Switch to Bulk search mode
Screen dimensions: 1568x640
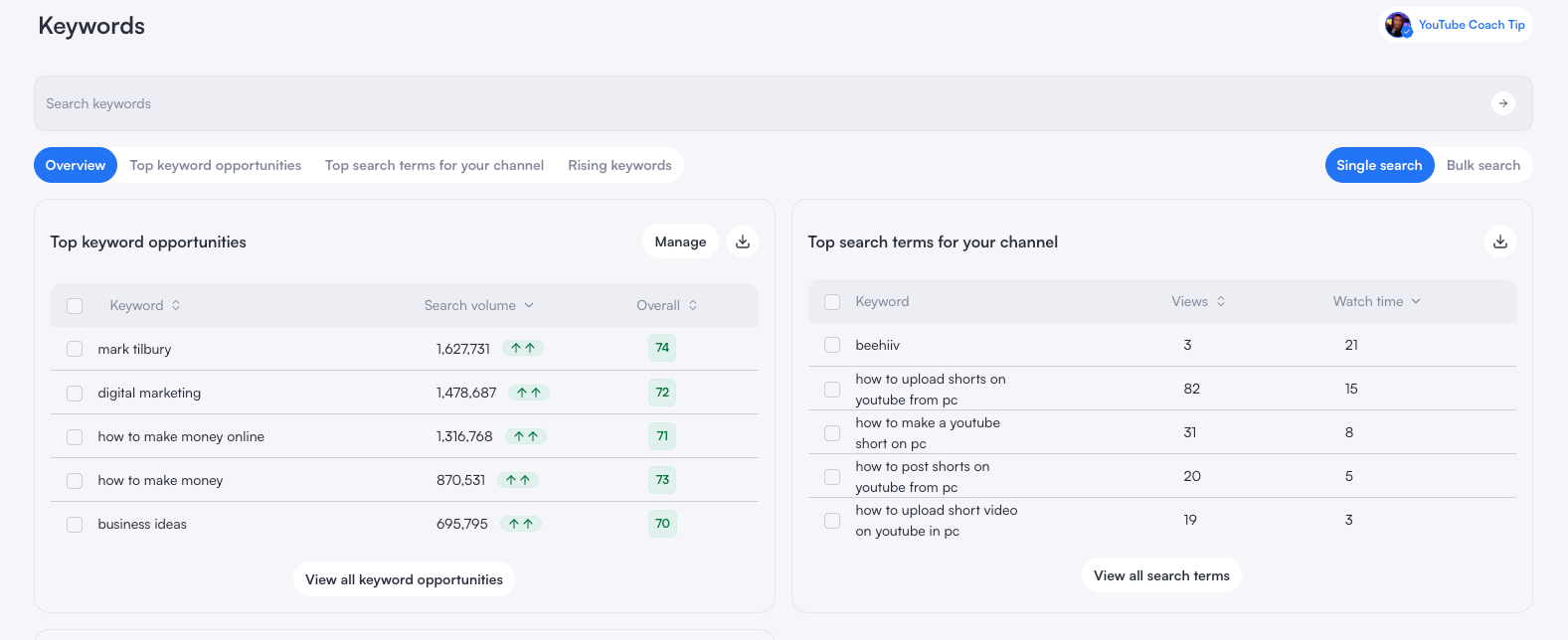pos(1483,165)
